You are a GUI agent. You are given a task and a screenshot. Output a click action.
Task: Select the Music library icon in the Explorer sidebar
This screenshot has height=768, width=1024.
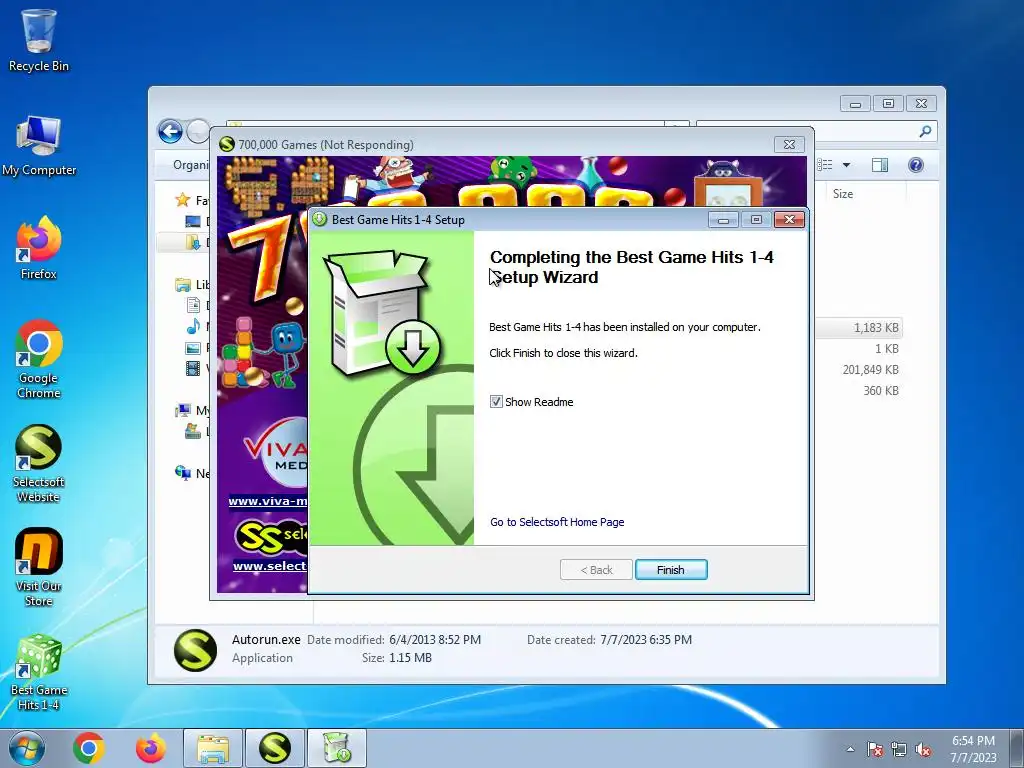(193, 326)
